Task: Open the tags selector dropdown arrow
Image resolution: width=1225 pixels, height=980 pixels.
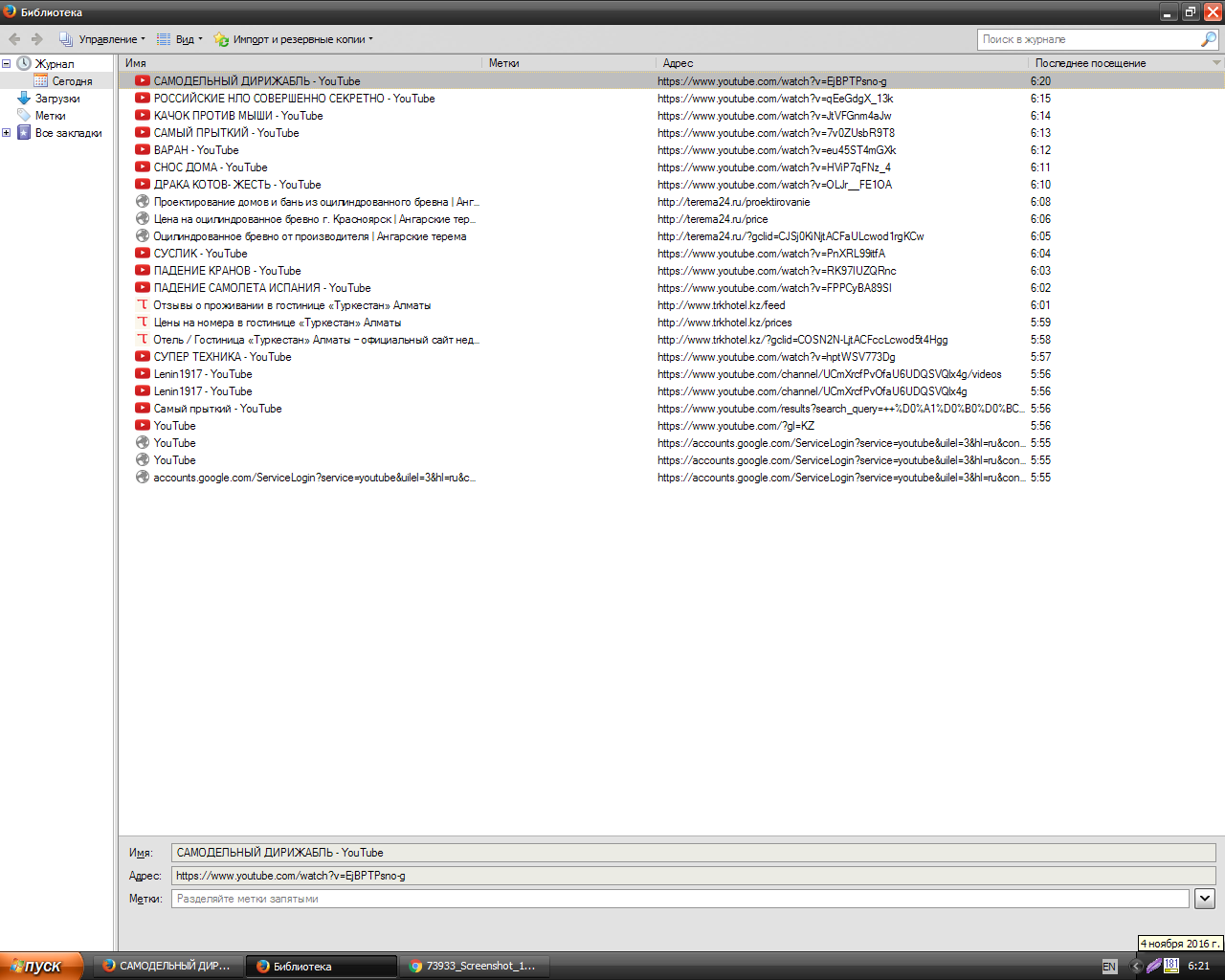Action: (1205, 899)
